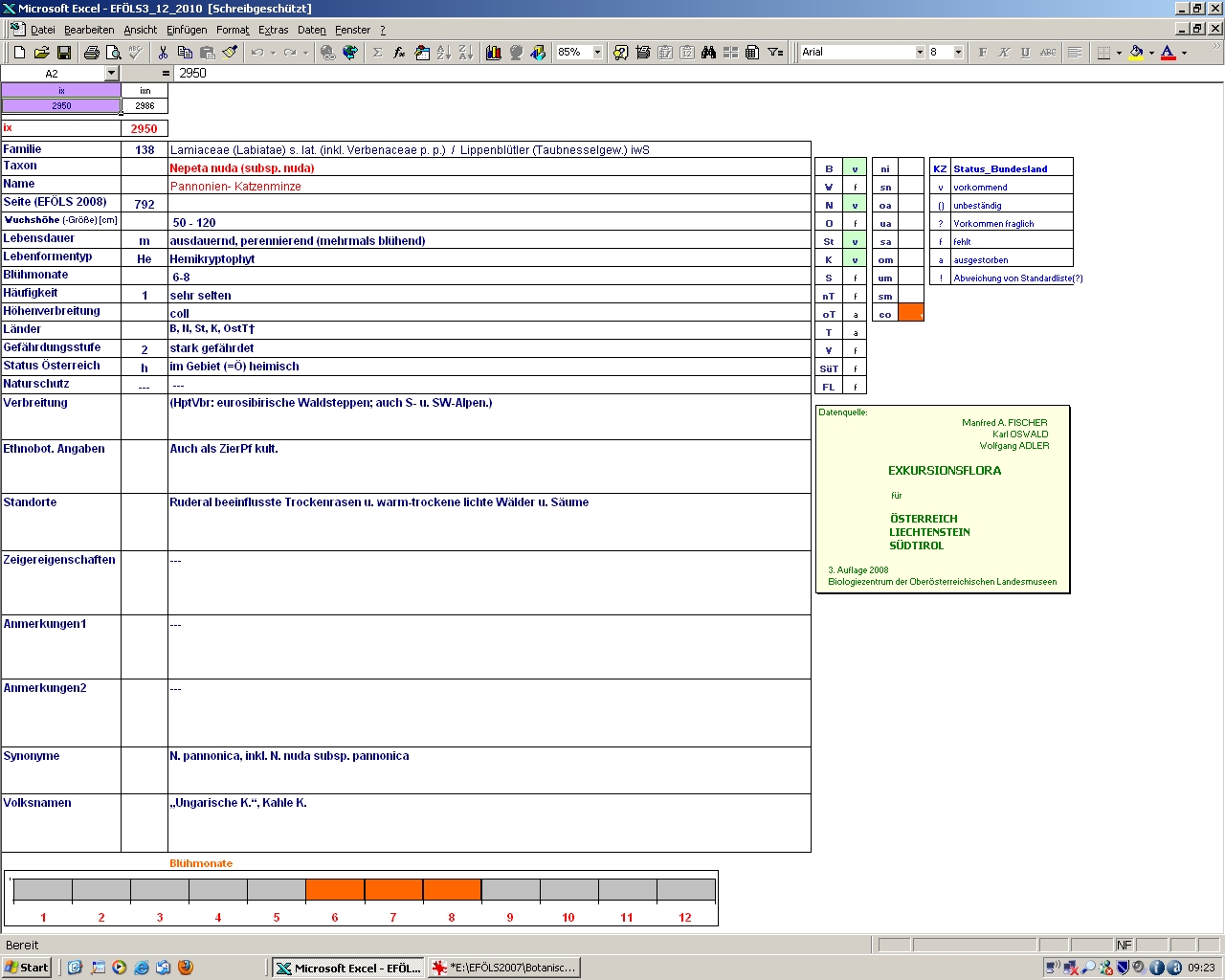Run the ABC spelling check icon
Image resolution: width=1225 pixels, height=980 pixels.
pyautogui.click(x=135, y=53)
